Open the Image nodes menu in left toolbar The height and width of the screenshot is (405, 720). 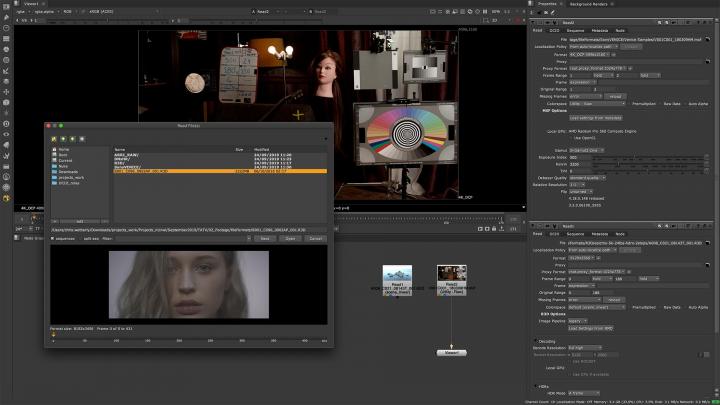(6, 7)
